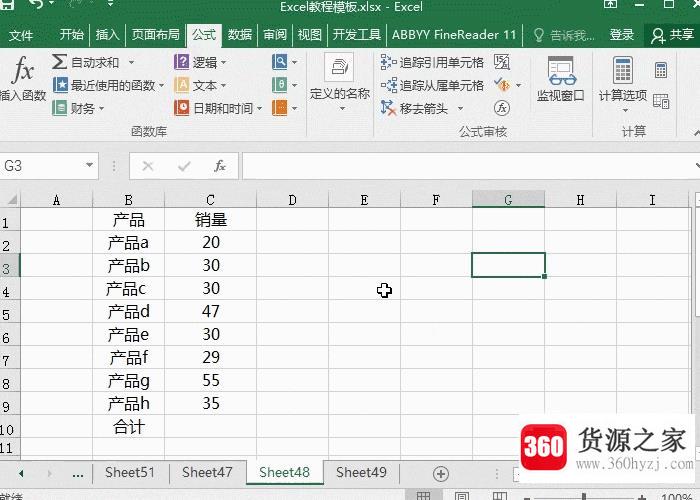This screenshot has height=500, width=700.
Task: Switch to the Page Layout (页面布局) tab
Action: [155, 35]
